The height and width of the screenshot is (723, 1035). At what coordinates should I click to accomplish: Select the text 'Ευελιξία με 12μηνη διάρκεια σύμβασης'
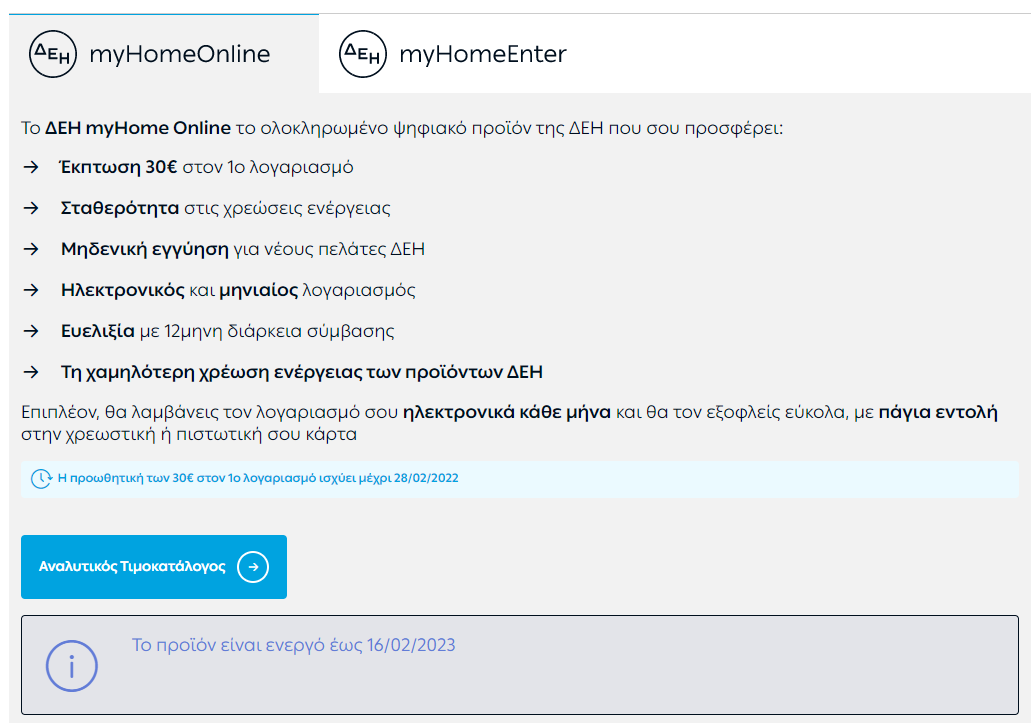point(228,331)
